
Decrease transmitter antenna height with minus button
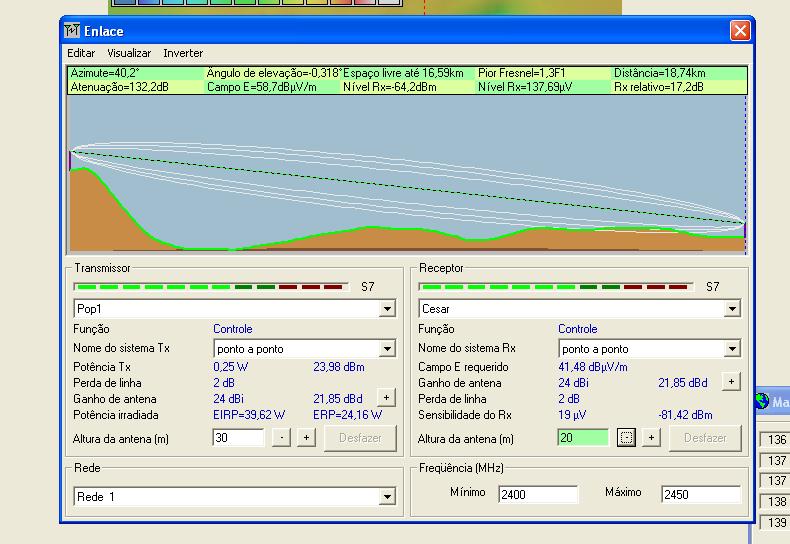[282, 438]
